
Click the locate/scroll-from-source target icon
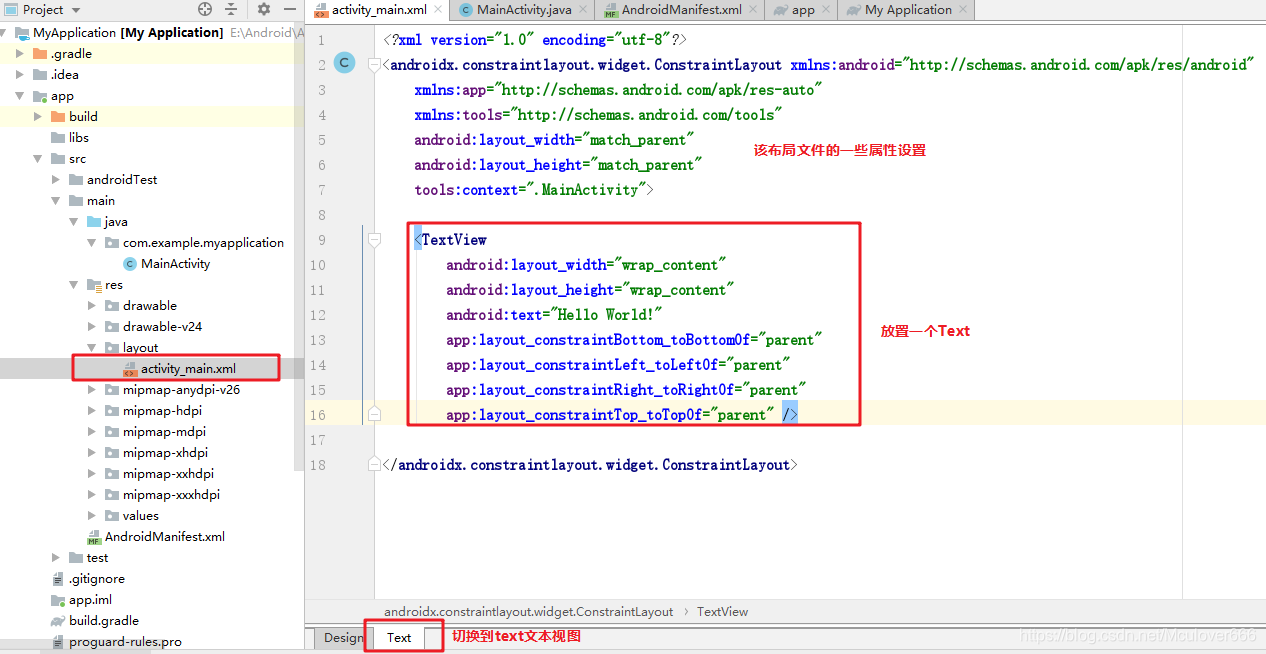tap(205, 9)
